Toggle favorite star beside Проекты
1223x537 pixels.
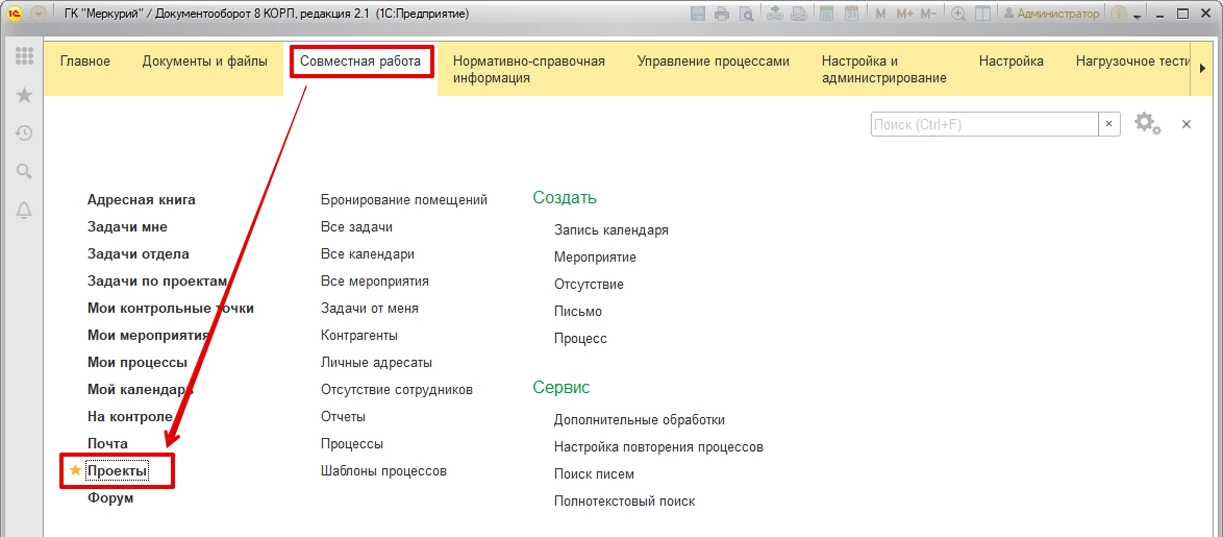pos(75,470)
